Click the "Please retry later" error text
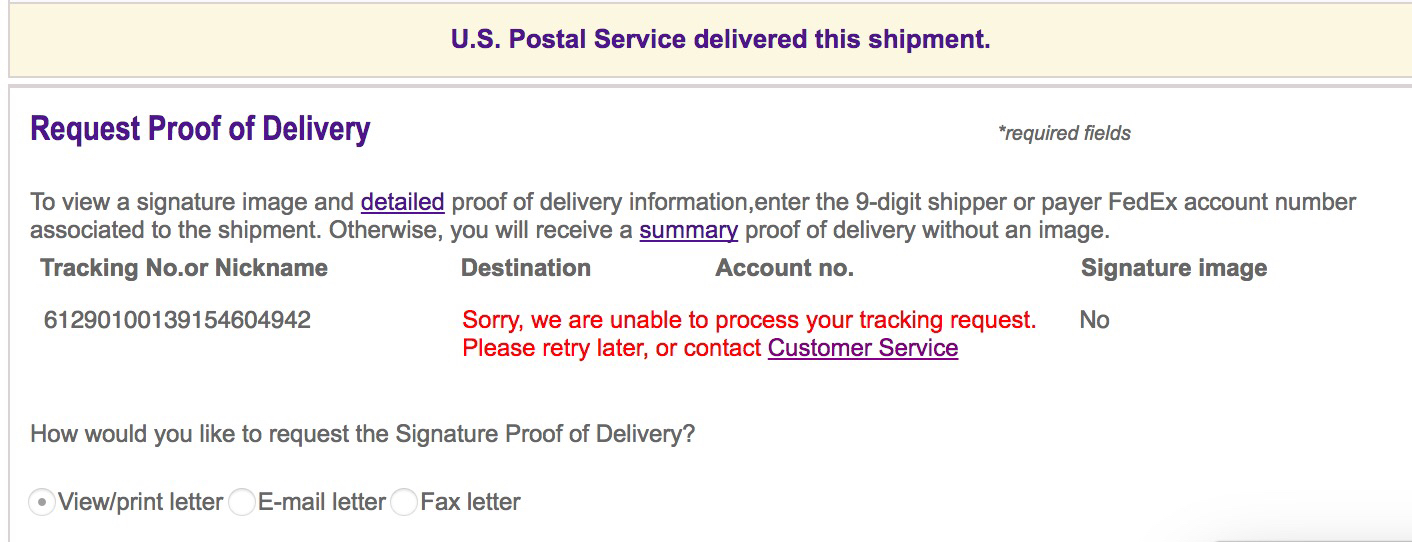1412x542 pixels. [x=610, y=348]
